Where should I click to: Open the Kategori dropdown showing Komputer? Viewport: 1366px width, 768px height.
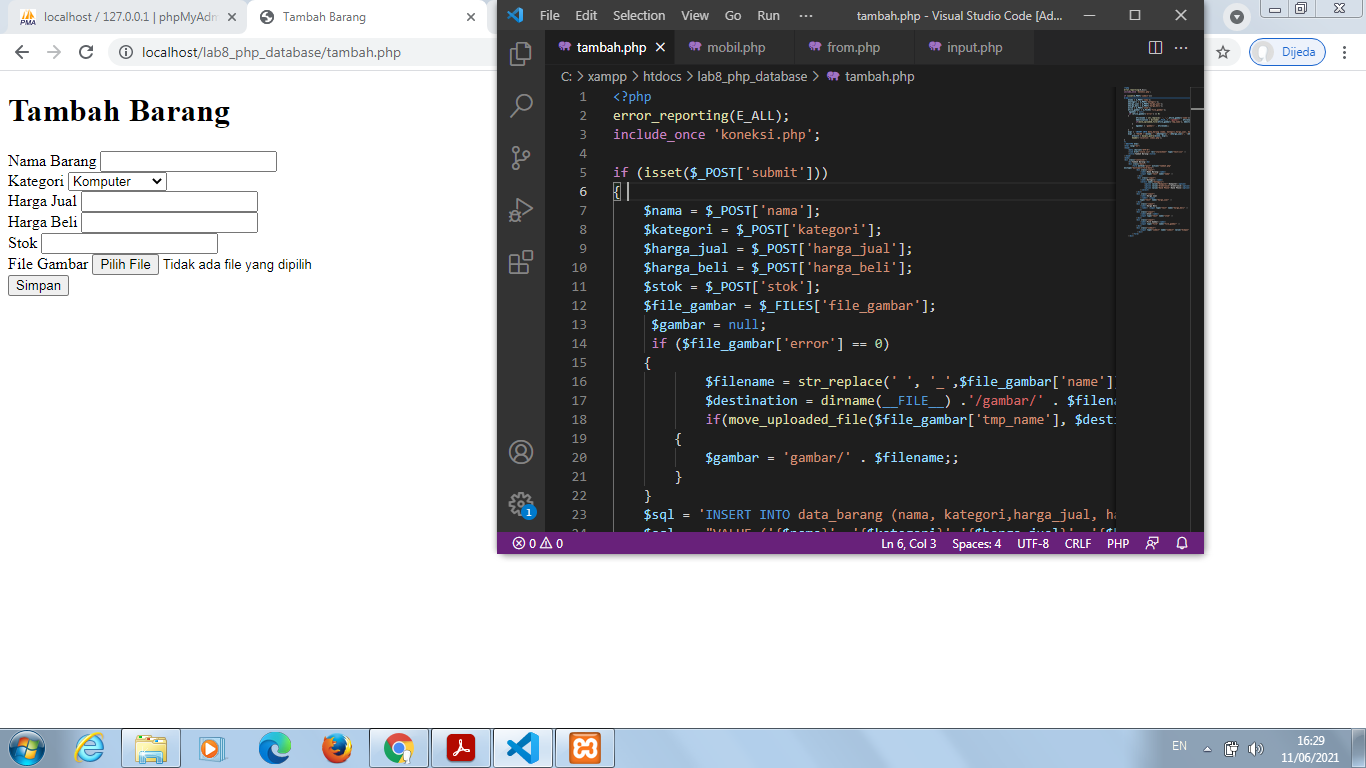point(117,181)
